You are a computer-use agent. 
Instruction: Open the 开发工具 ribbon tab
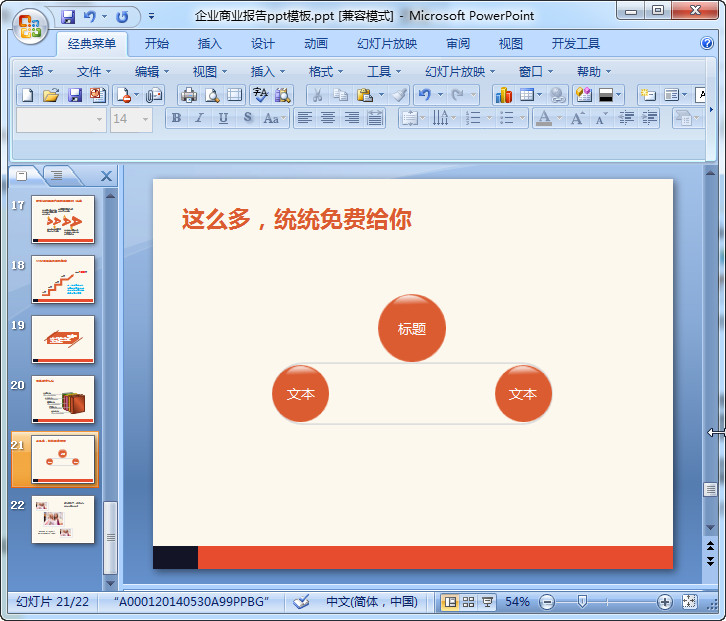pyautogui.click(x=576, y=44)
